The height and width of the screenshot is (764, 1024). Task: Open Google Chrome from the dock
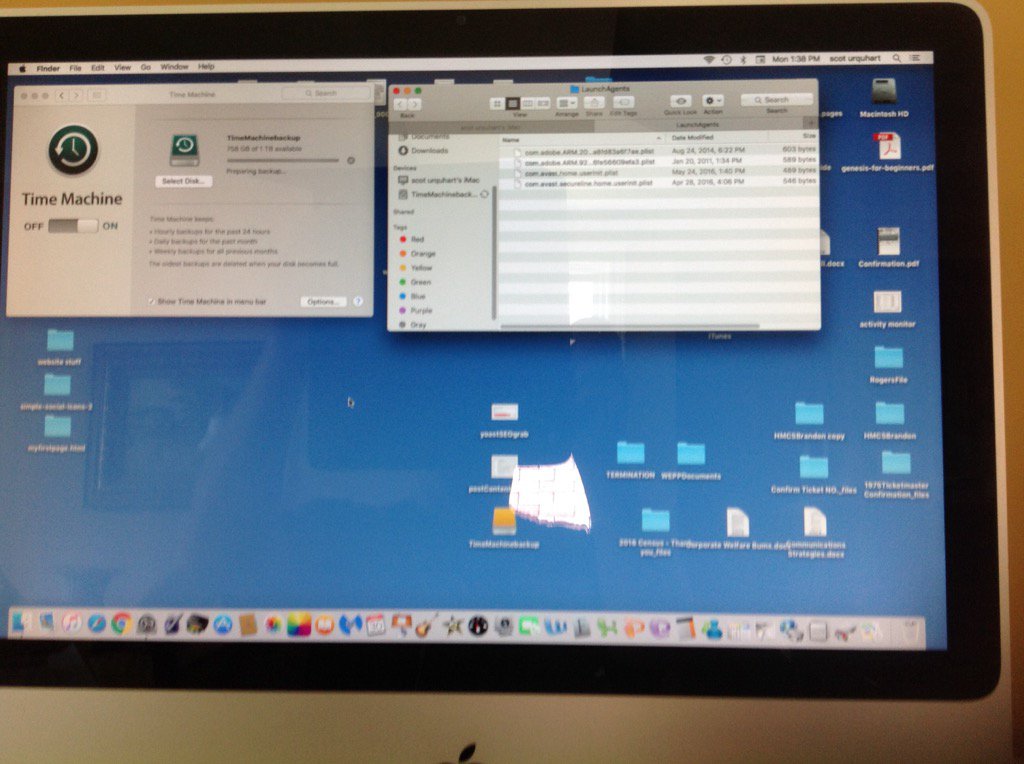click(121, 624)
